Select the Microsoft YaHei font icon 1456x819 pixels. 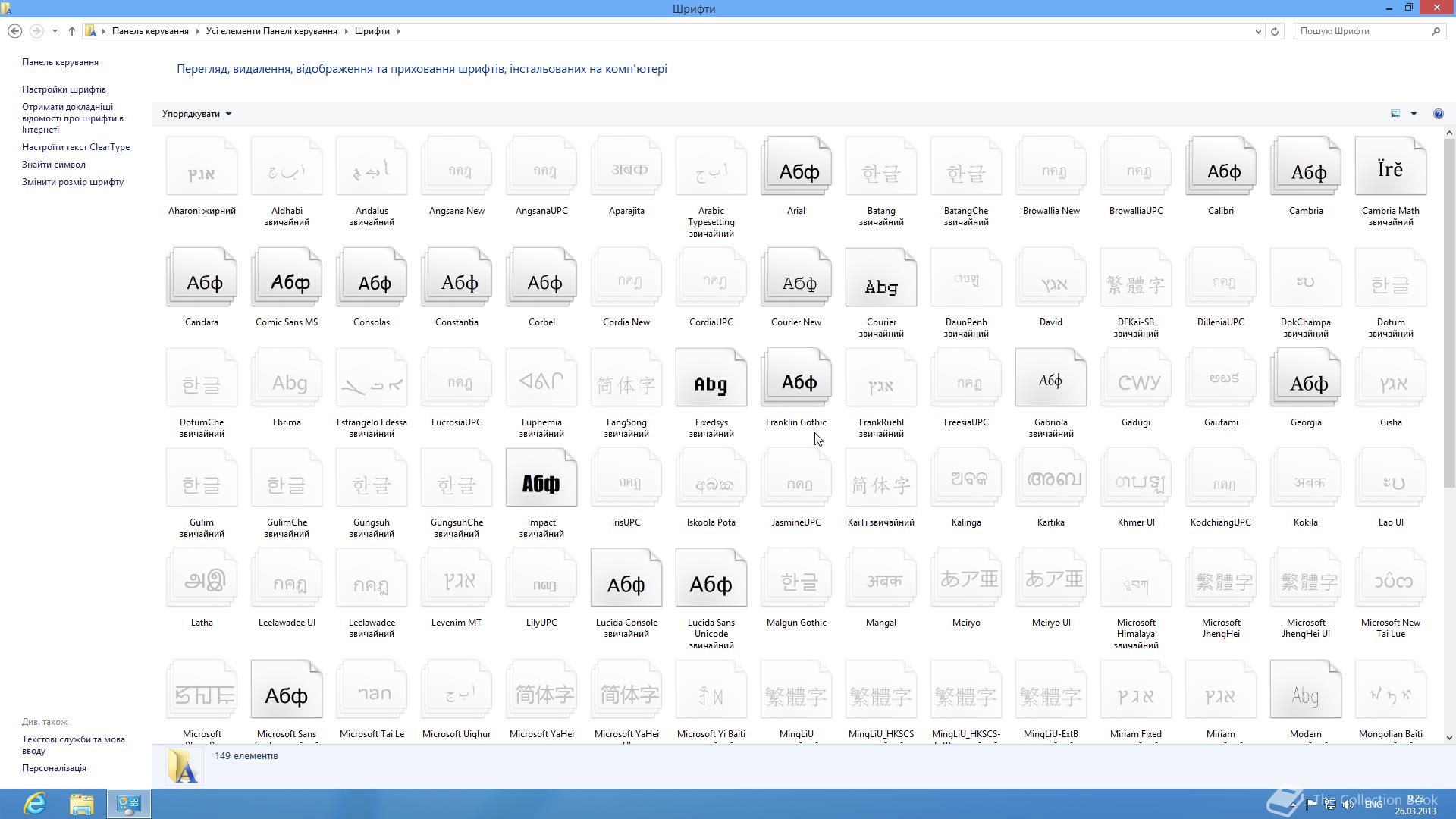point(541,690)
